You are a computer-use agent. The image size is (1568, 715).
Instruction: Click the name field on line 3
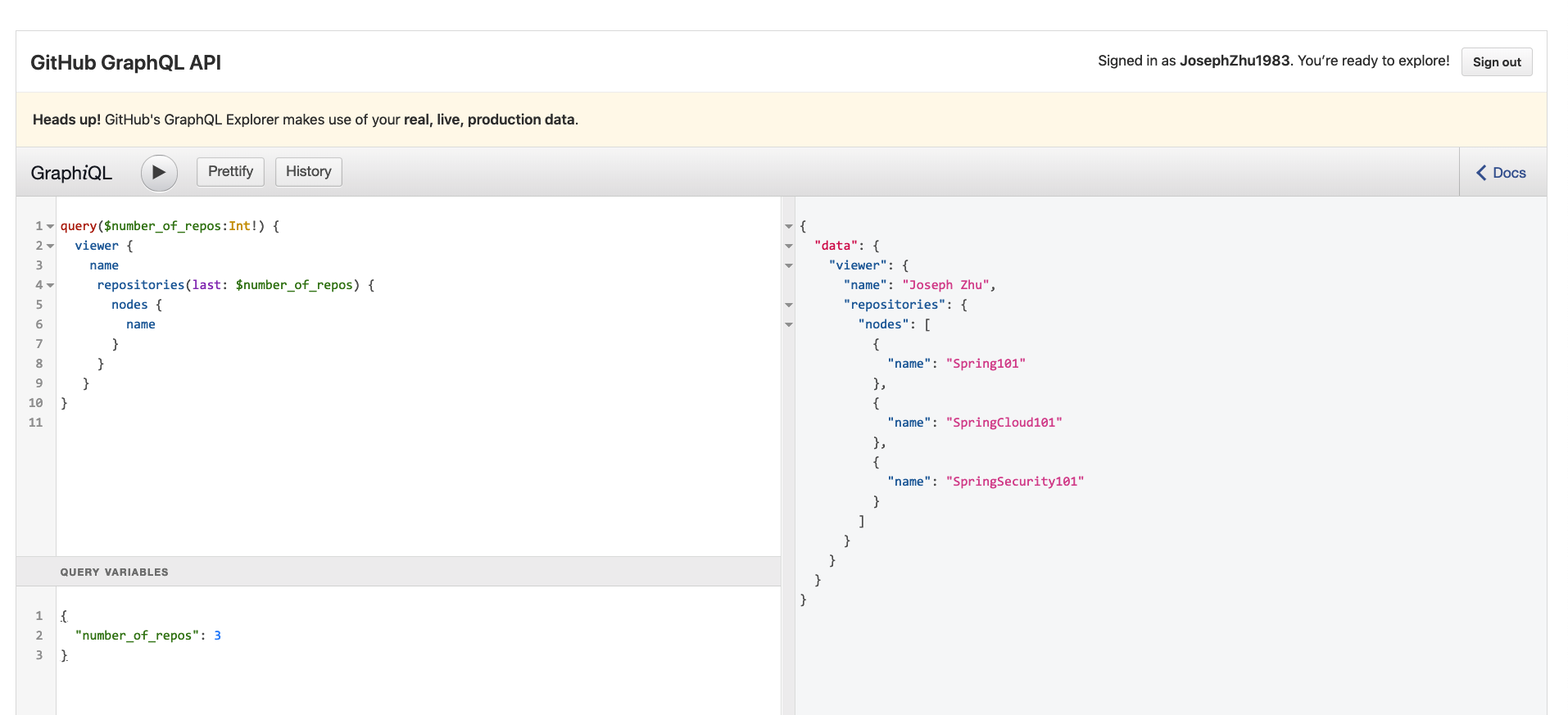(x=104, y=265)
